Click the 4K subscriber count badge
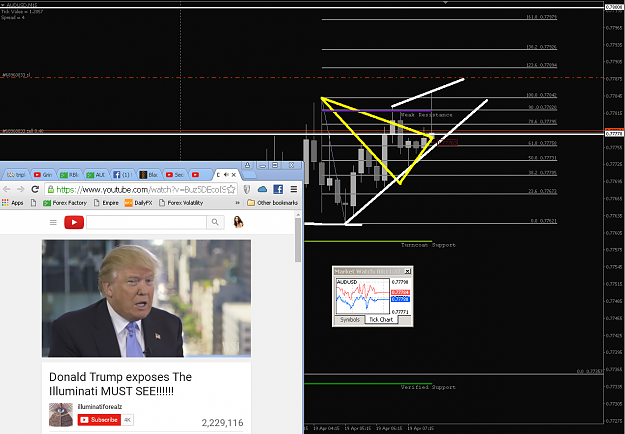 pyautogui.click(x=128, y=420)
